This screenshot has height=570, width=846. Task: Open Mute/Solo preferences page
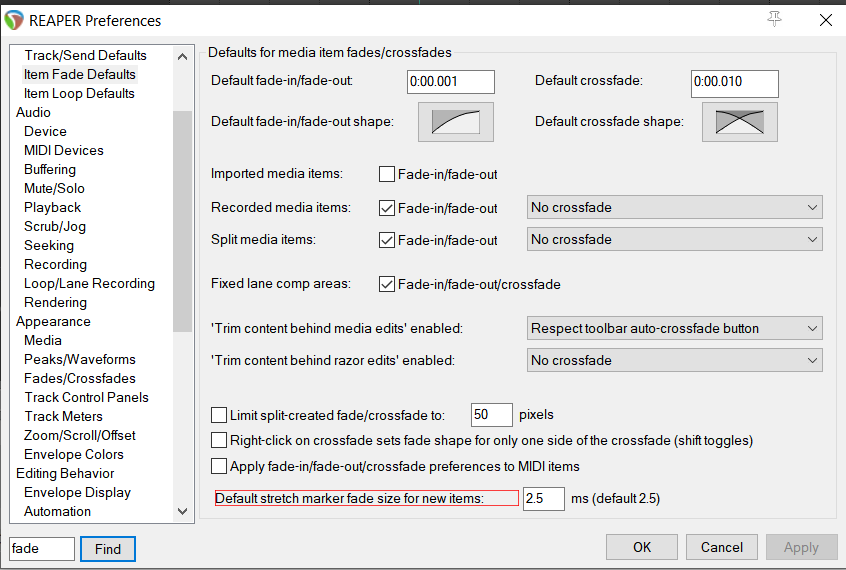pos(54,188)
